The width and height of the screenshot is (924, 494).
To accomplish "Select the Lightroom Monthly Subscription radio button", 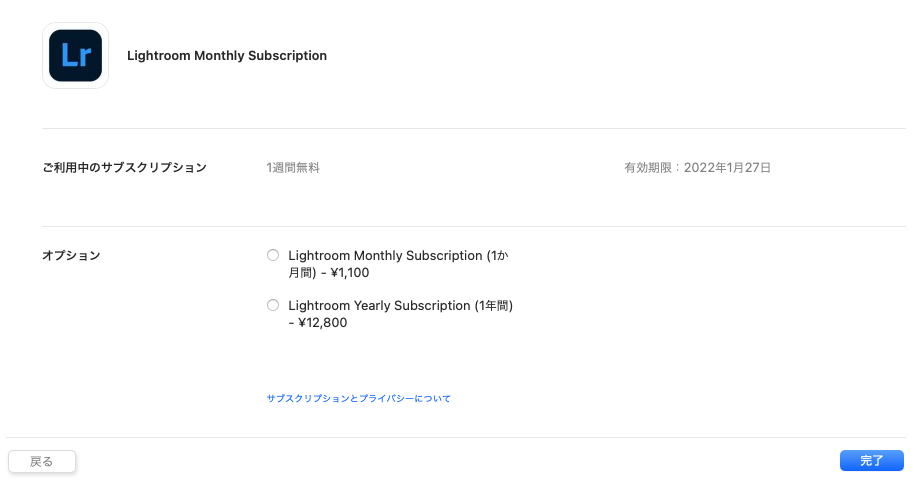I will (x=273, y=255).
